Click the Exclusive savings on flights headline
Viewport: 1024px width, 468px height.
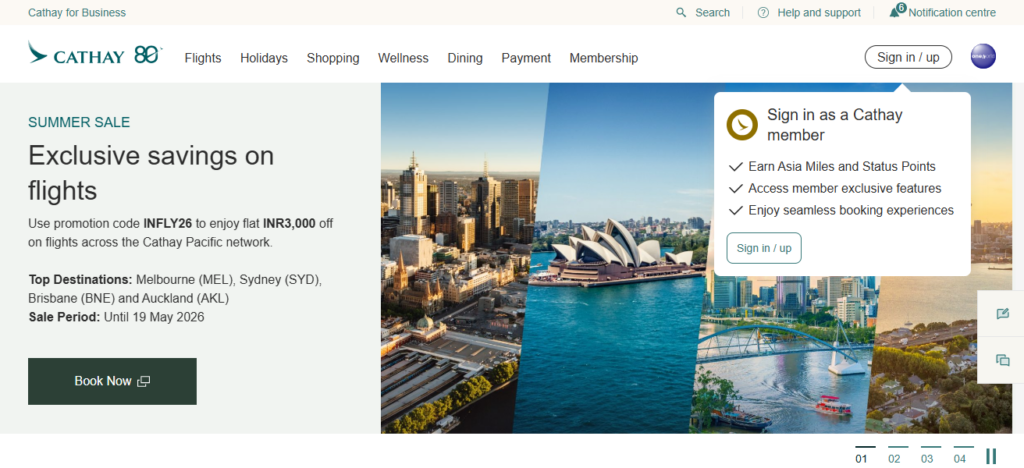pyautogui.click(x=151, y=173)
